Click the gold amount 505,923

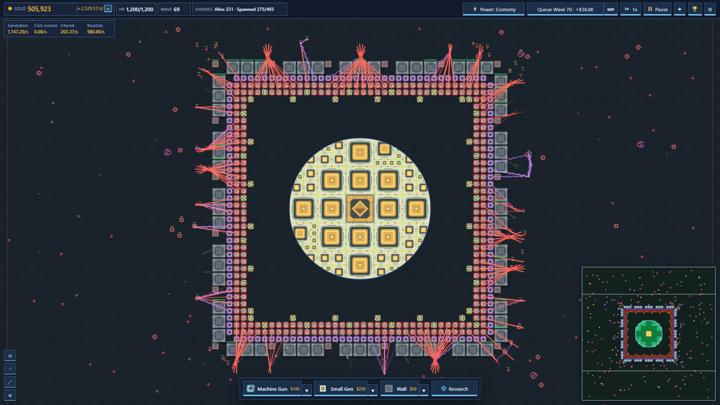point(39,9)
